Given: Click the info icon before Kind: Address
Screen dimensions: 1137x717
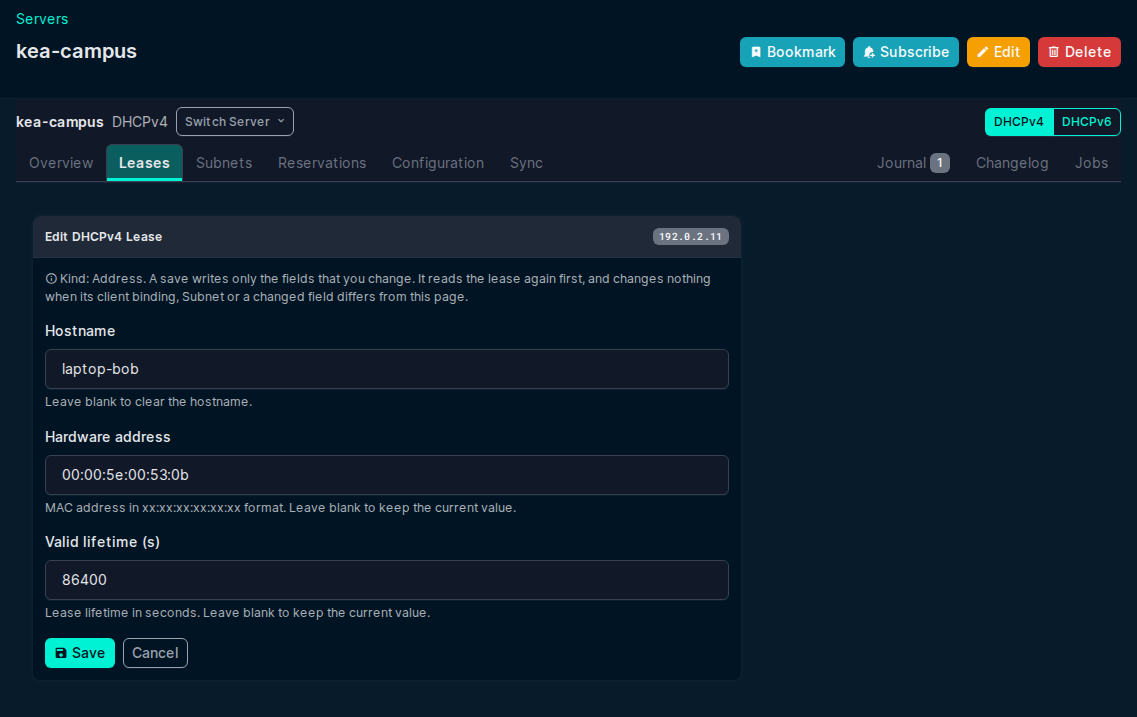Looking at the screenshot, I should [x=51, y=278].
